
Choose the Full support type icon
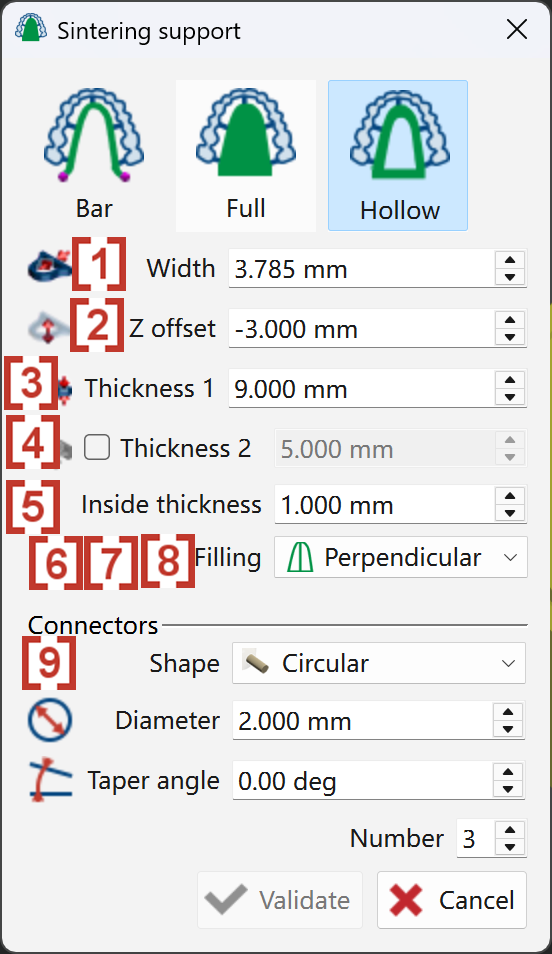[x=246, y=155]
